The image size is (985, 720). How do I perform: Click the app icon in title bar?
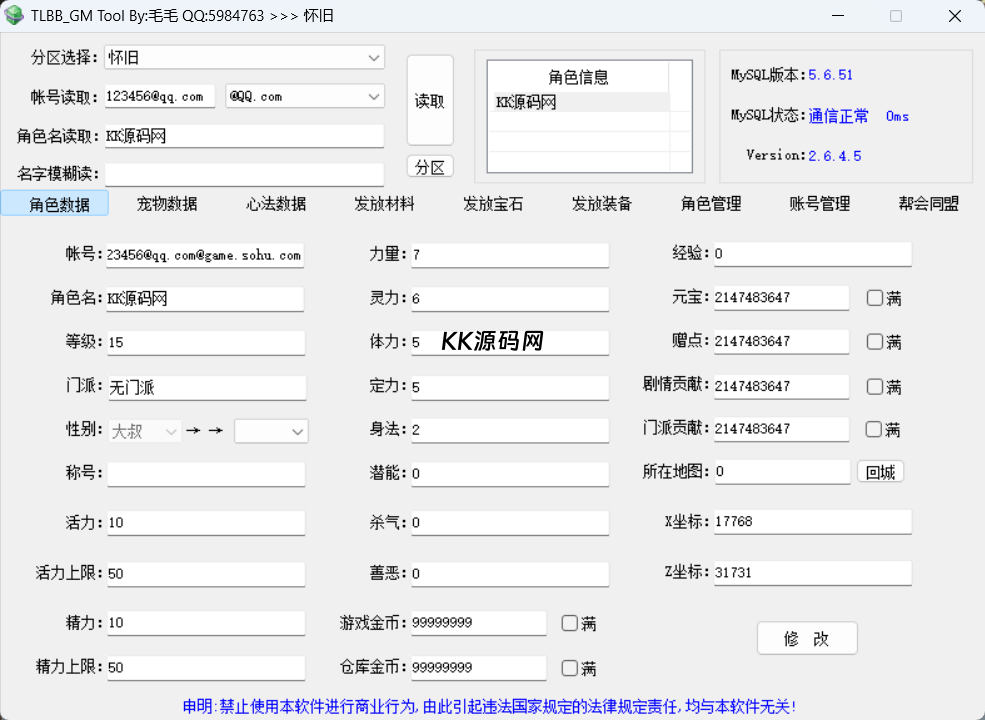(x=15, y=16)
